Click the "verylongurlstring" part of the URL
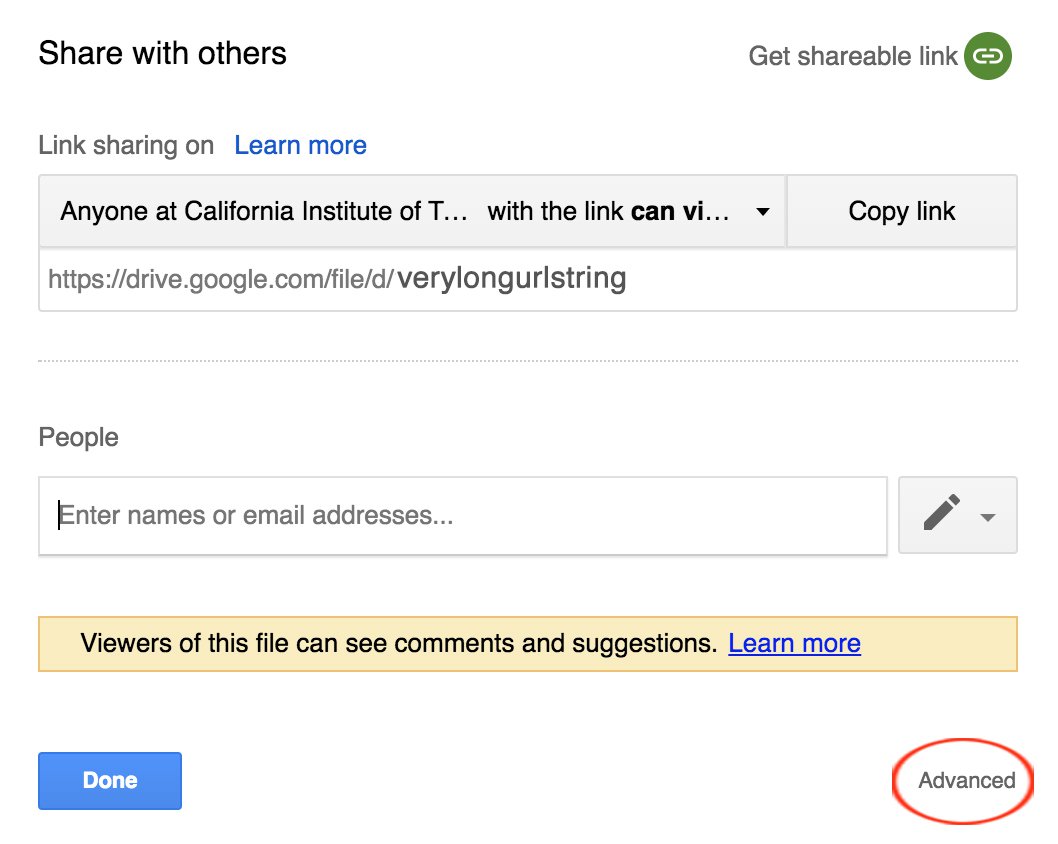This screenshot has width=1058, height=844. click(511, 278)
